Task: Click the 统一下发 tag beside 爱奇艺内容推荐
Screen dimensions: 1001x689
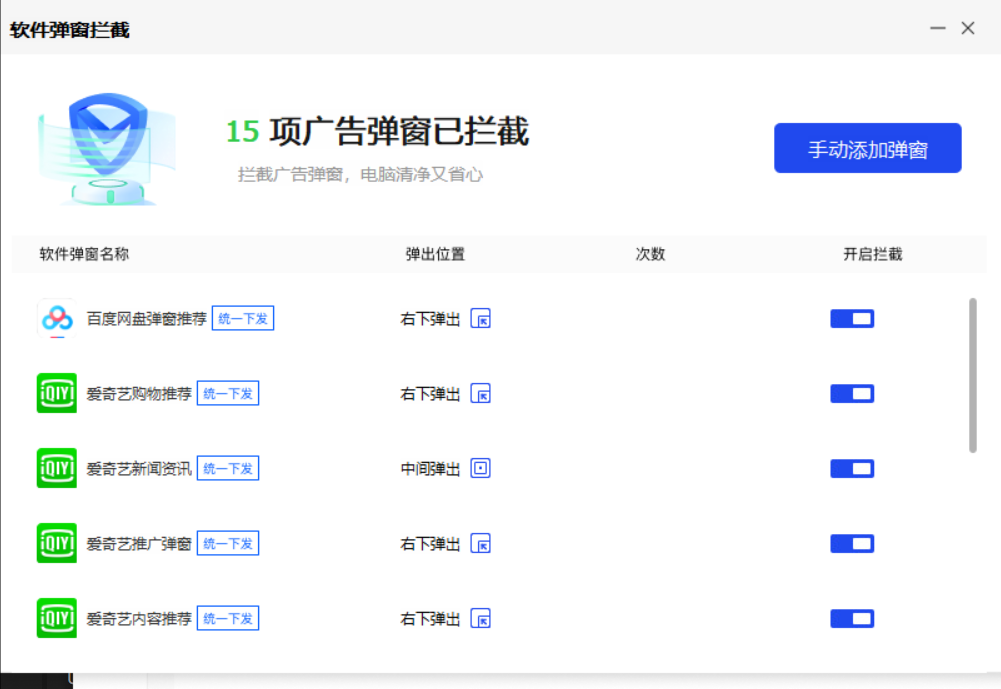Action: click(x=228, y=618)
